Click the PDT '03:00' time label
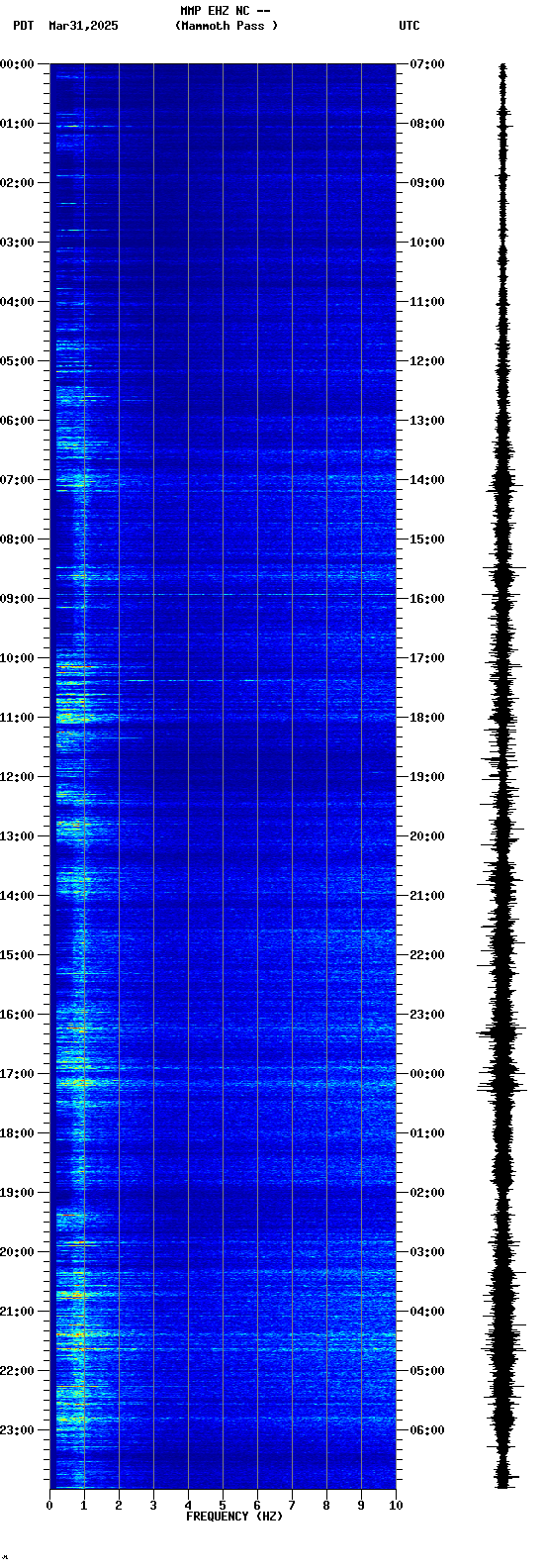Image resolution: width=546 pixels, height=1568 pixels. pos(17,243)
